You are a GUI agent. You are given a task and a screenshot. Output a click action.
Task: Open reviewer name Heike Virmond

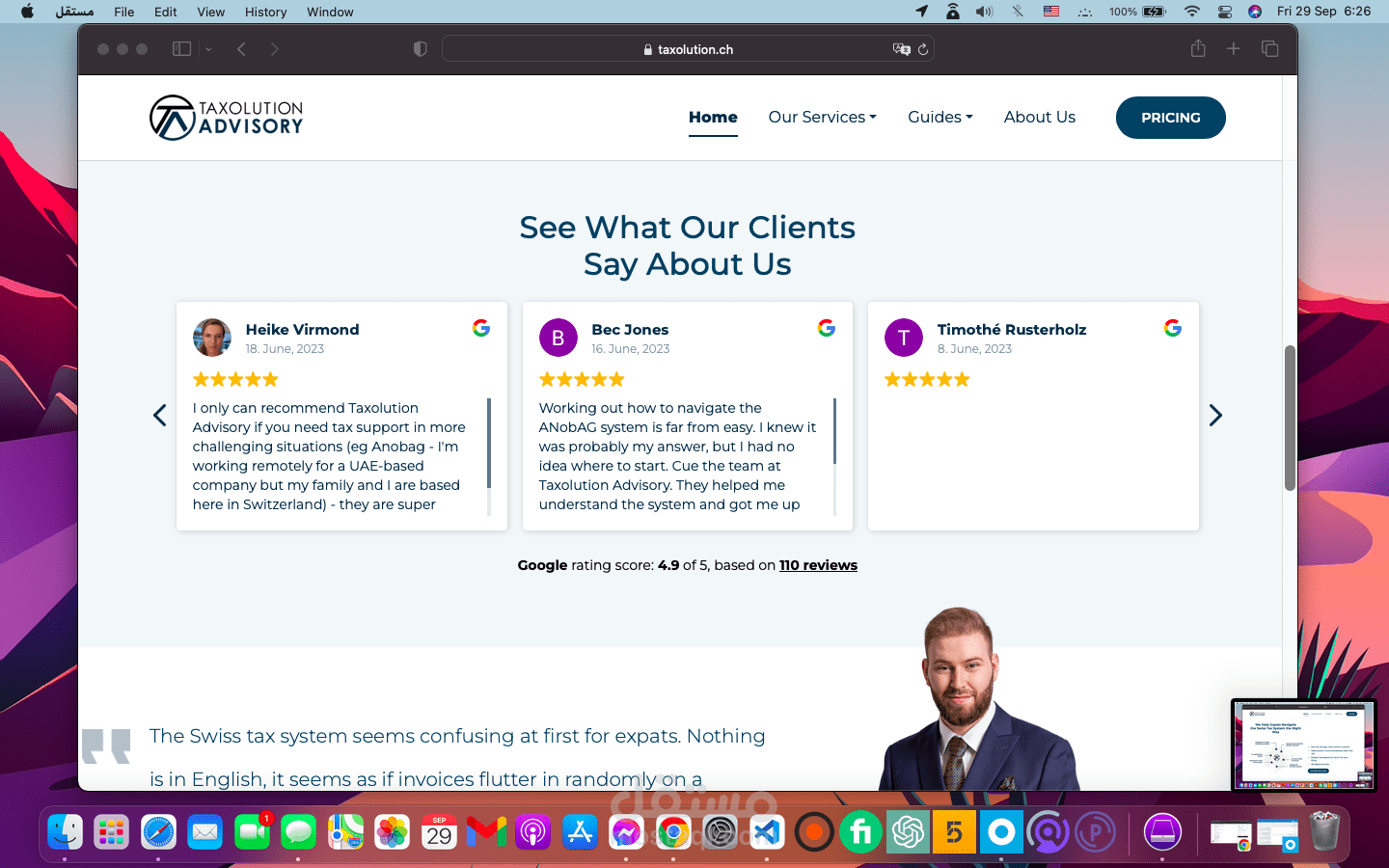(x=302, y=329)
